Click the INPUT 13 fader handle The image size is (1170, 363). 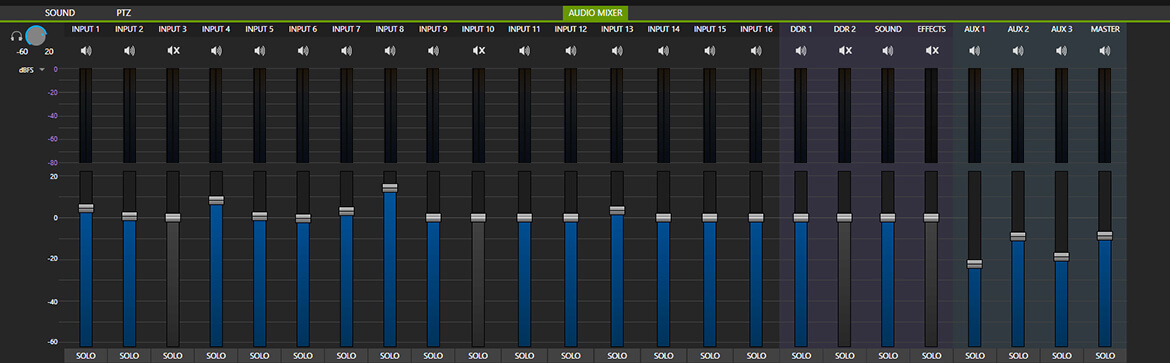click(x=617, y=210)
